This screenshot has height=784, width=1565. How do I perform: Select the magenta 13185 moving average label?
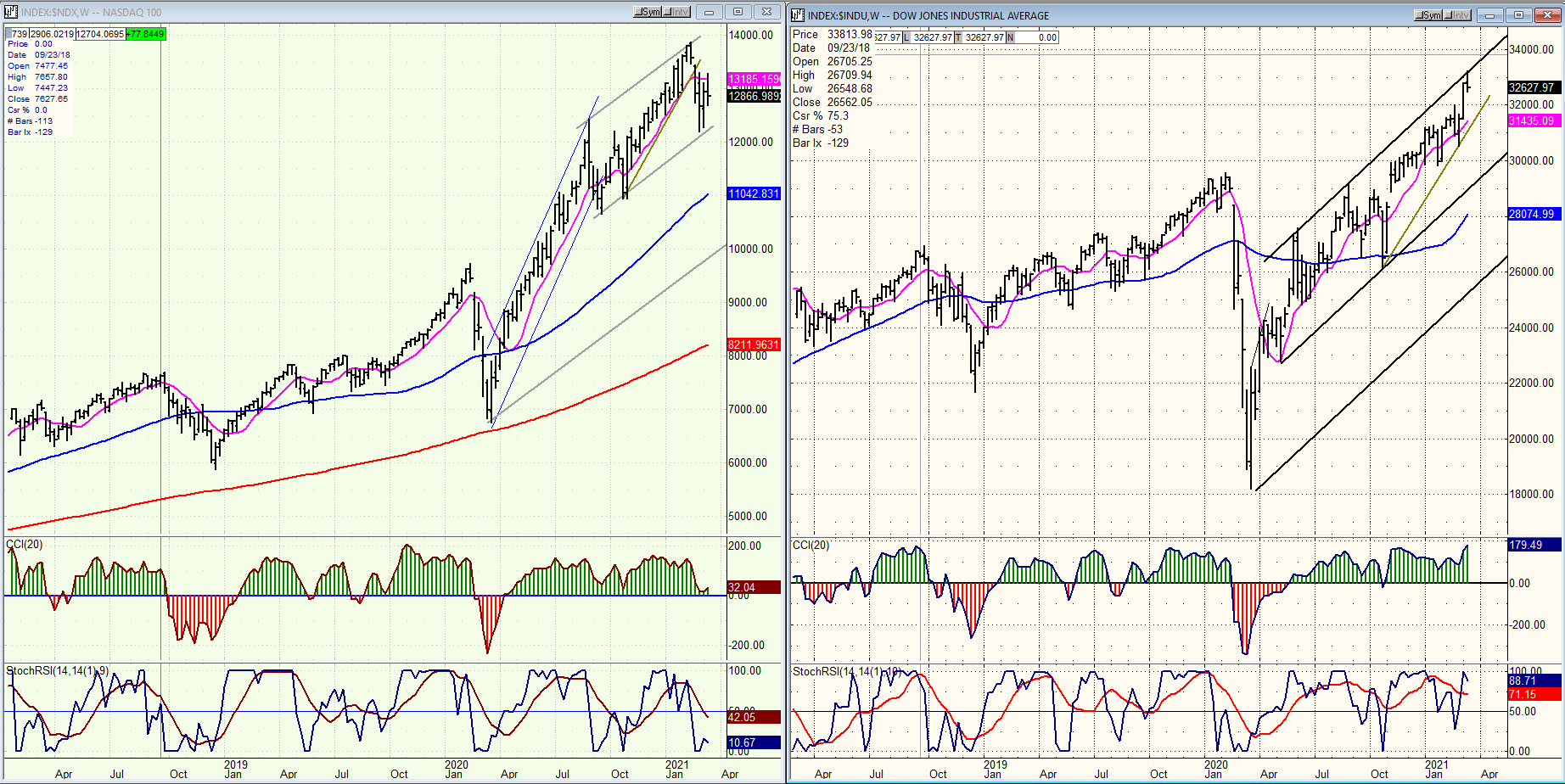(754, 79)
